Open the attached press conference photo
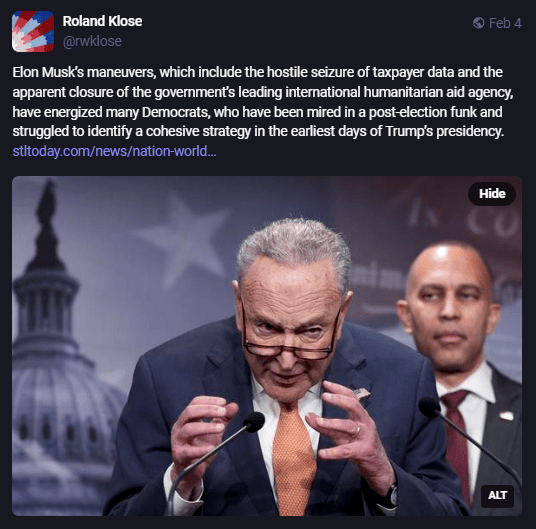Image resolution: width=536 pixels, height=529 pixels. [267, 346]
